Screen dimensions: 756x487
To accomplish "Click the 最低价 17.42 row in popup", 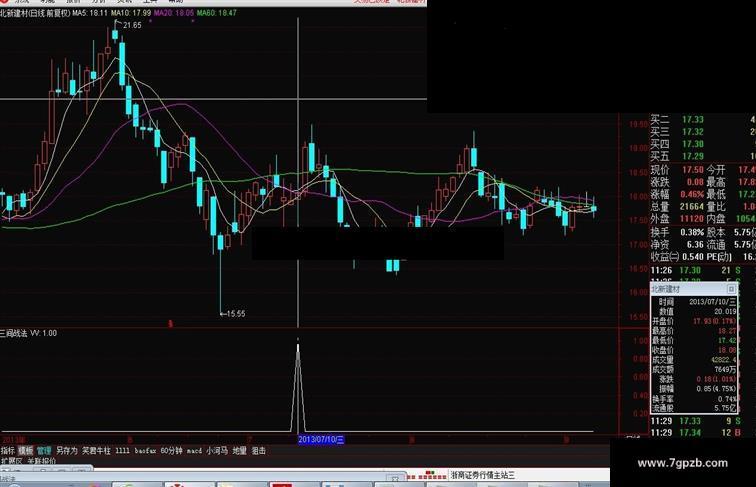I will coord(694,340).
